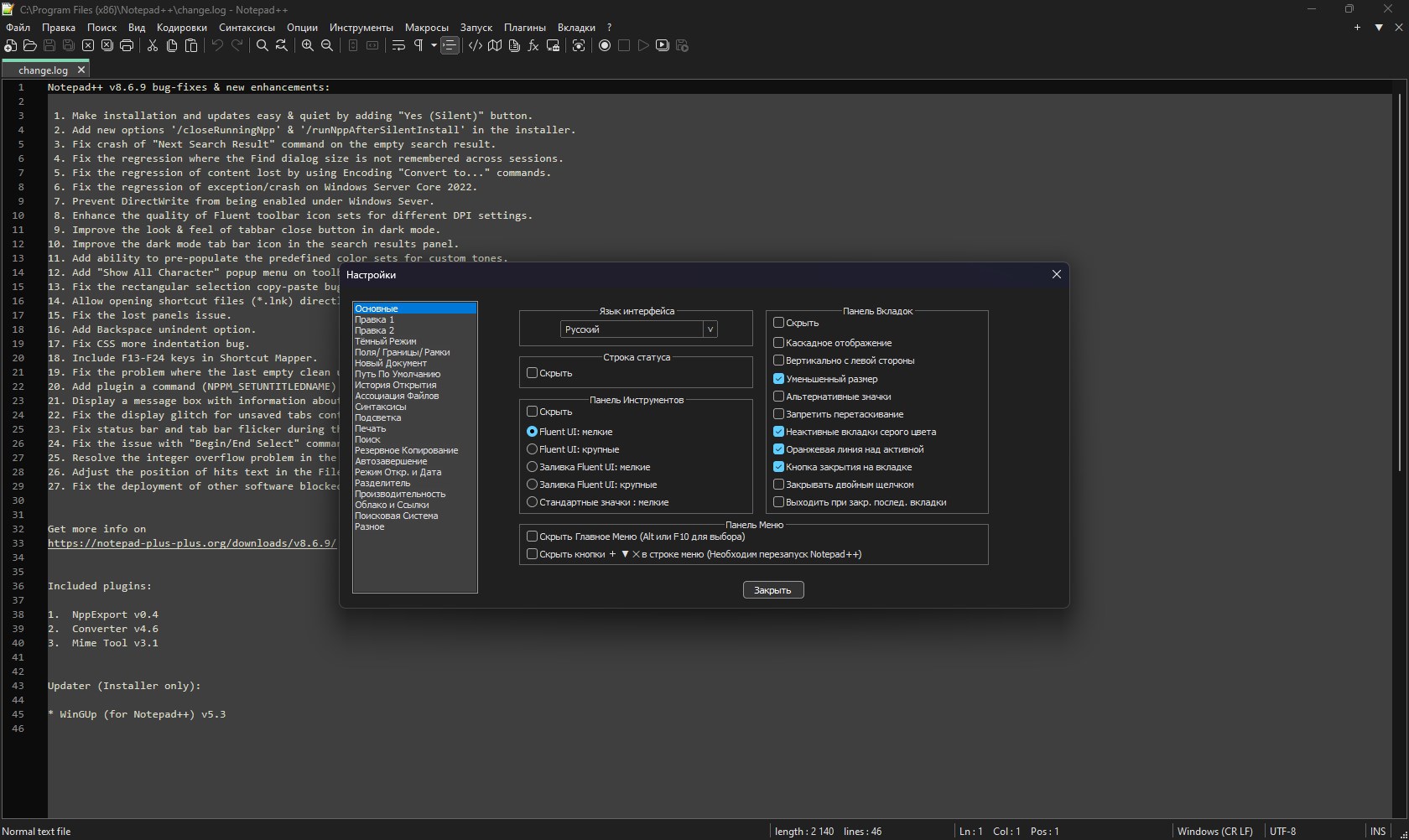Uncheck Оранжевая линия над активной option

click(x=778, y=449)
